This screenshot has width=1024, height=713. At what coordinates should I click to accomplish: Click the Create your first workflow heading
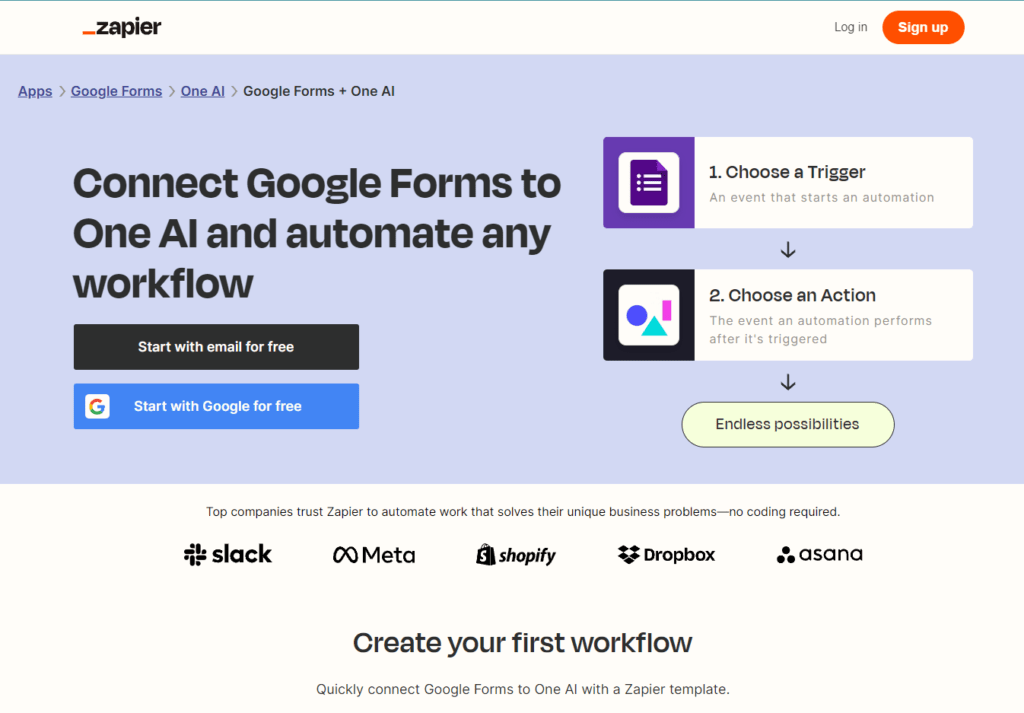[522, 642]
